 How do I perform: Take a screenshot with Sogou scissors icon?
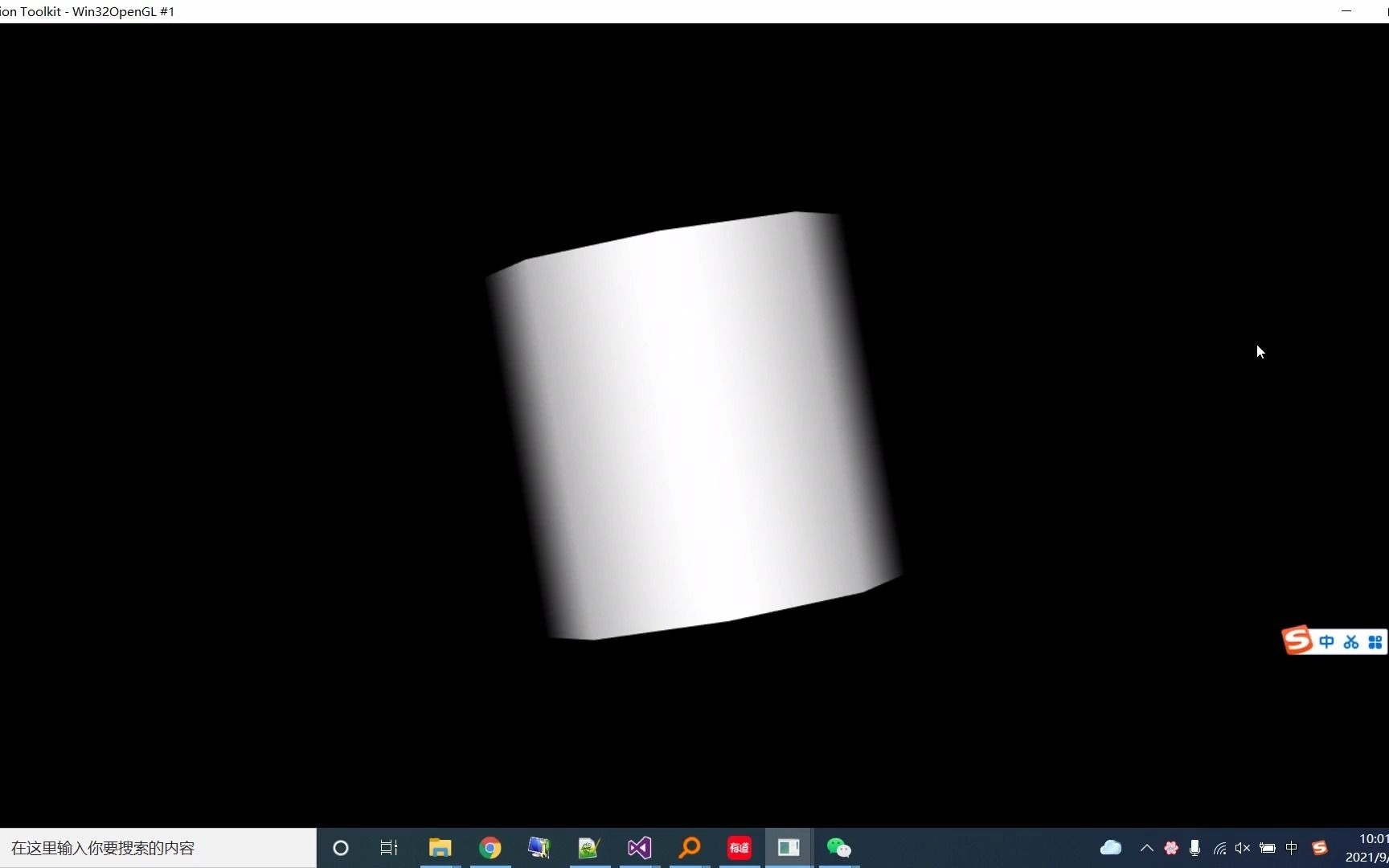click(1352, 641)
